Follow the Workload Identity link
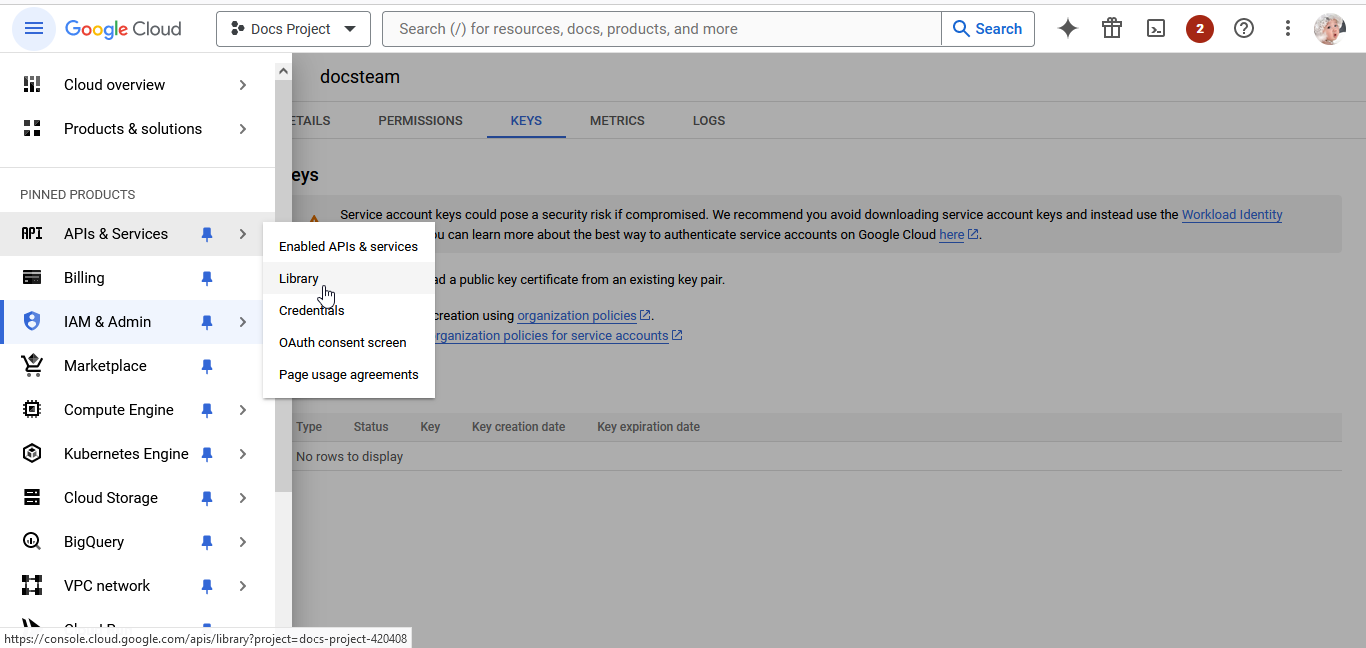 1232,214
